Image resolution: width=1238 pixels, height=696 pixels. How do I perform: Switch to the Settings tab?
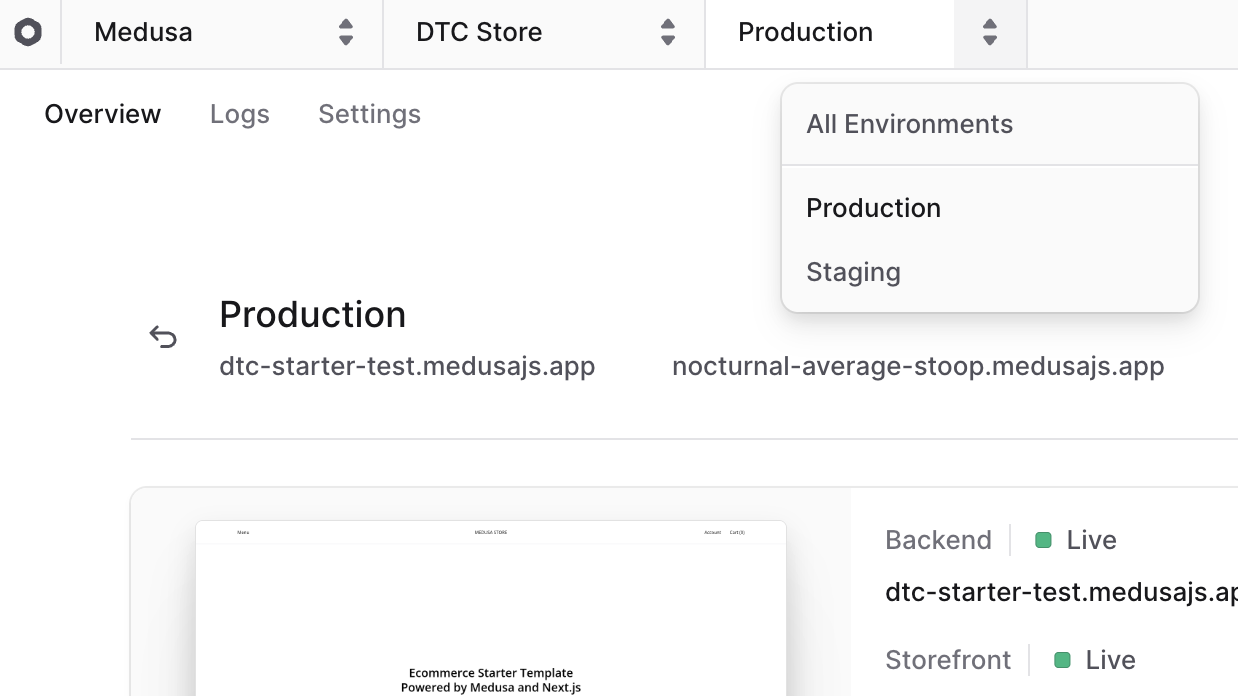tap(369, 114)
